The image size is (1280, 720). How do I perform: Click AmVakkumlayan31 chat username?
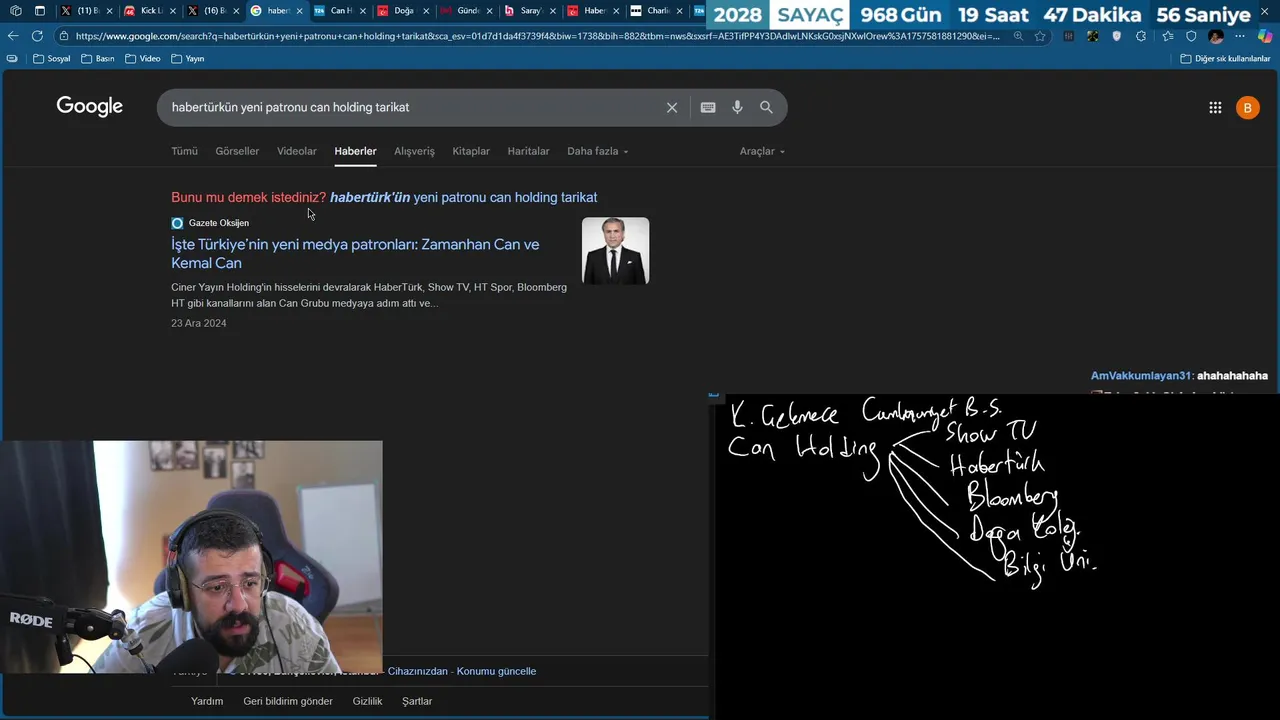click(1141, 376)
